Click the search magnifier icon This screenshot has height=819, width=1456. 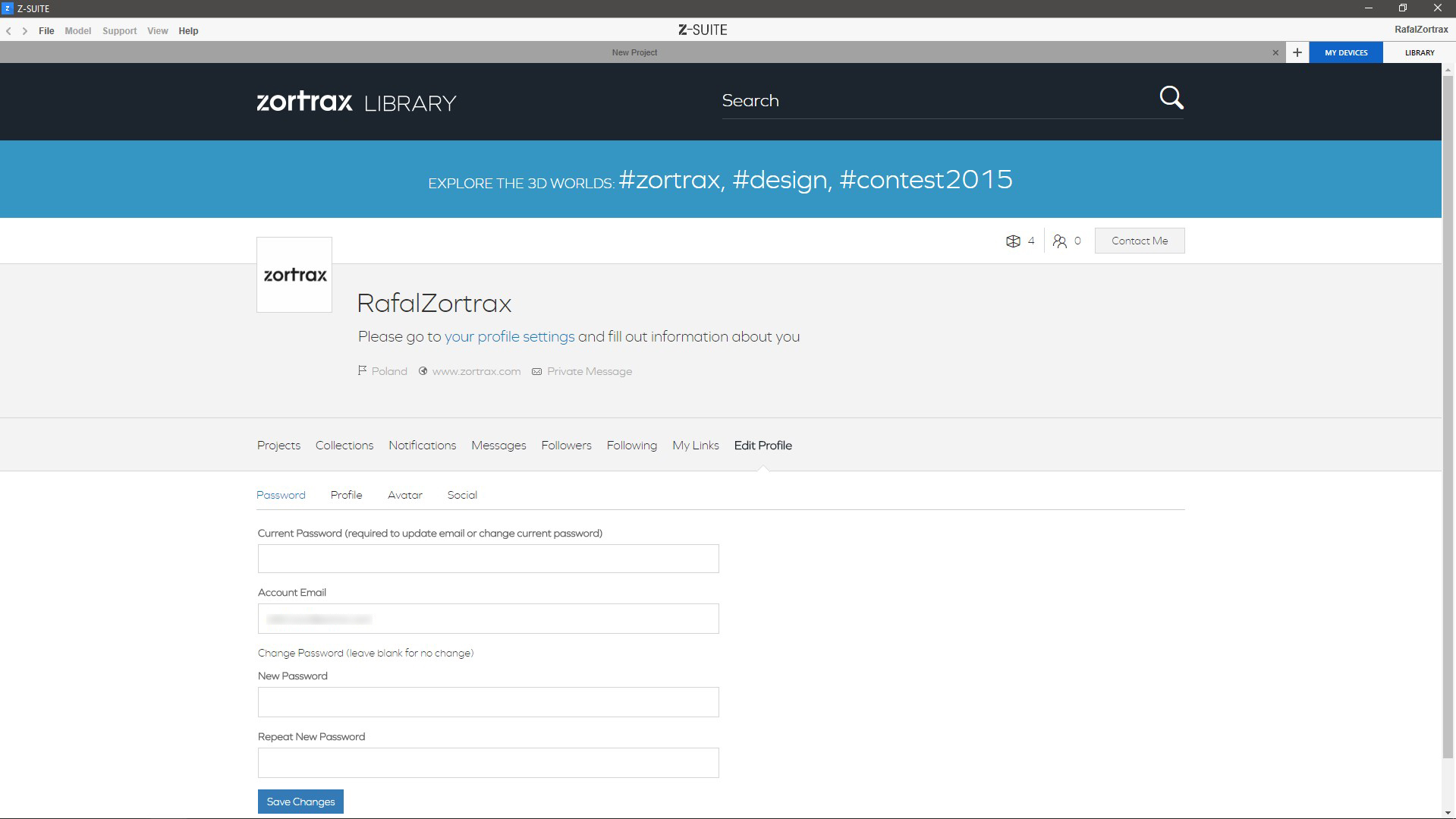pyautogui.click(x=1171, y=98)
